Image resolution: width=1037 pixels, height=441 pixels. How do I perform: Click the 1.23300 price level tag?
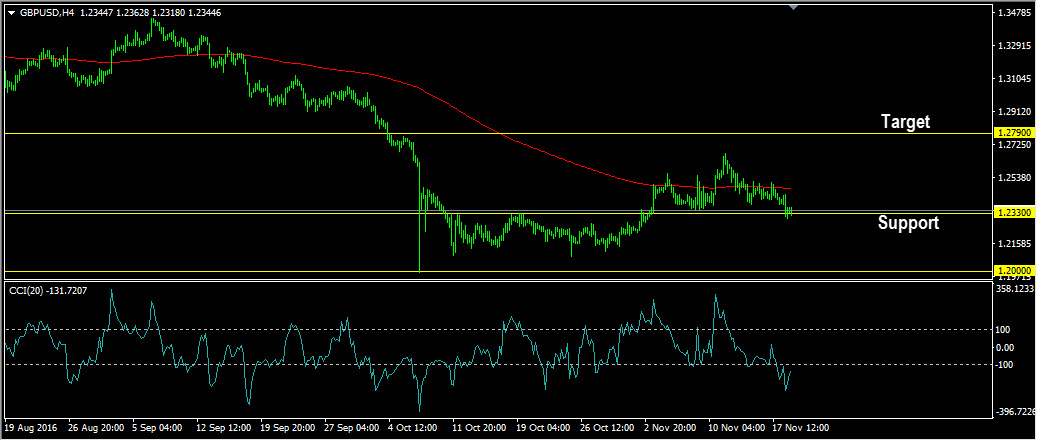point(1015,213)
